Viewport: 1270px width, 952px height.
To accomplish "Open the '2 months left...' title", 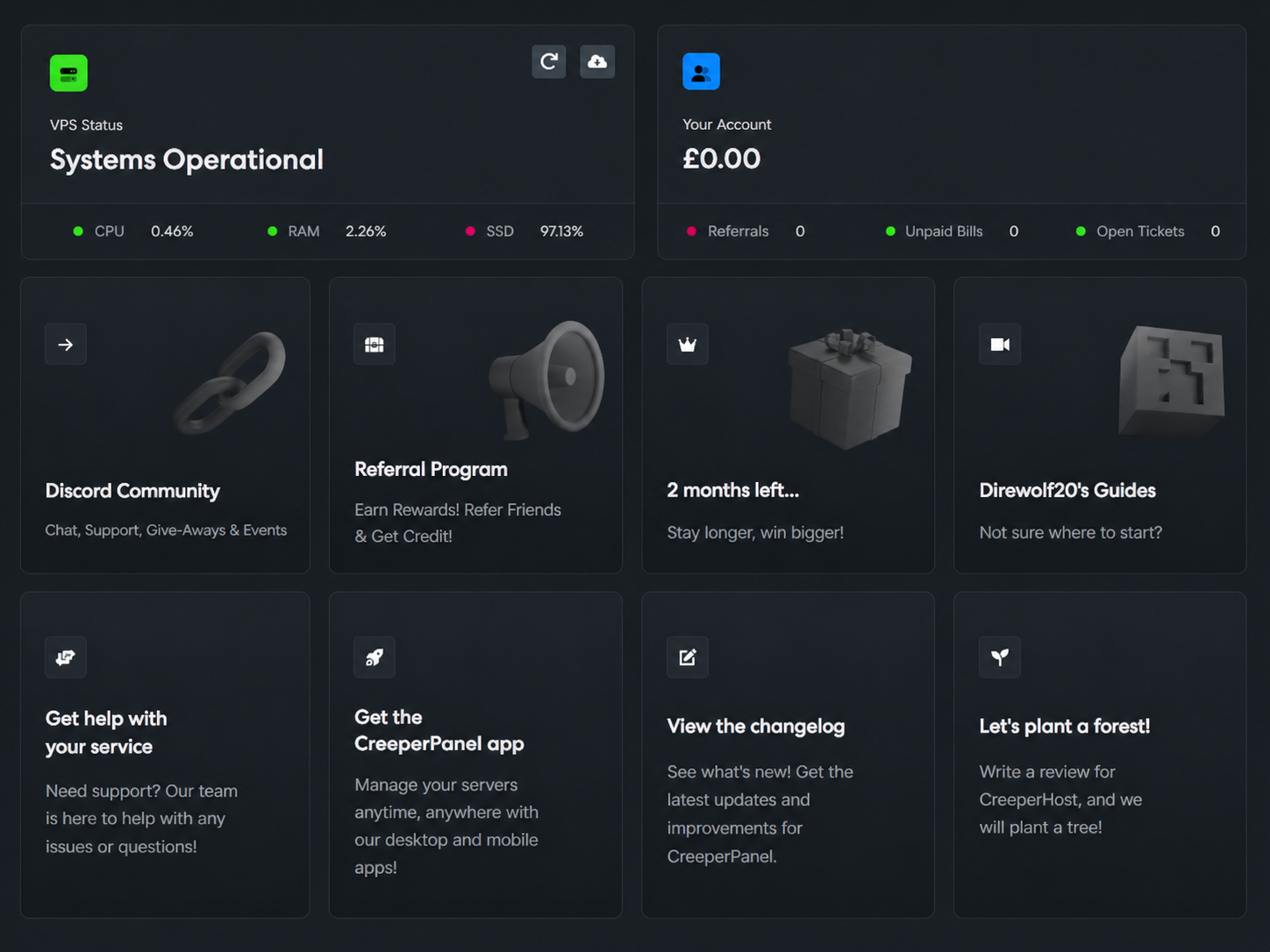I will (x=732, y=490).
